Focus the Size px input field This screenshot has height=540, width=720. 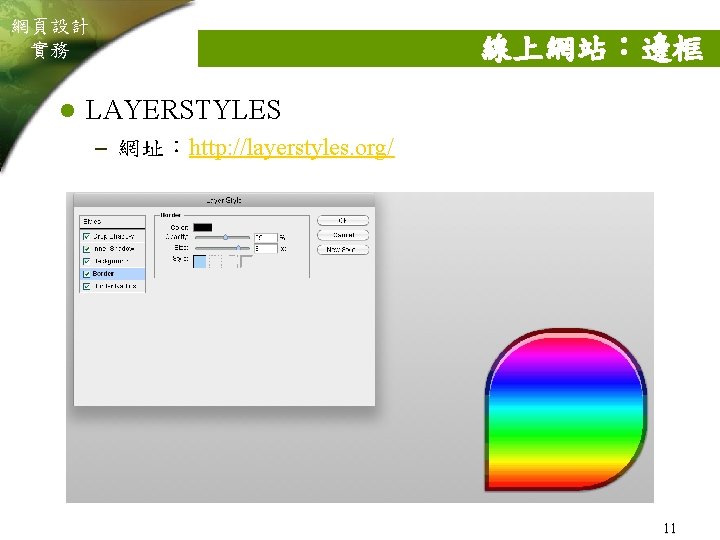click(x=265, y=248)
